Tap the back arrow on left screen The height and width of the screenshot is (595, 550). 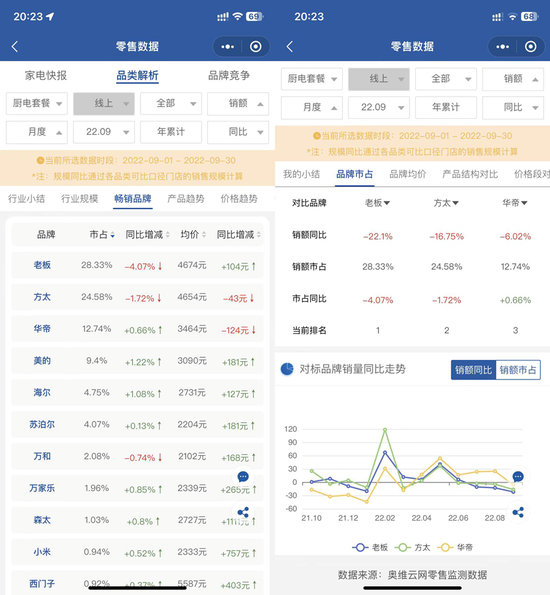15,47
